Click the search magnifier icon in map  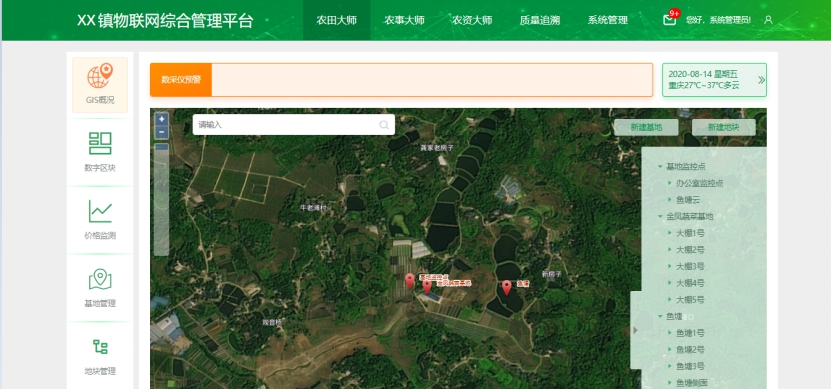[384, 125]
